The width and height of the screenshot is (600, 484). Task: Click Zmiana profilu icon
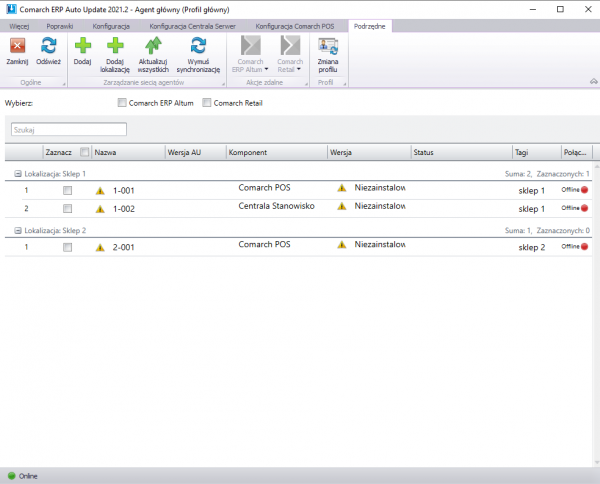click(328, 46)
